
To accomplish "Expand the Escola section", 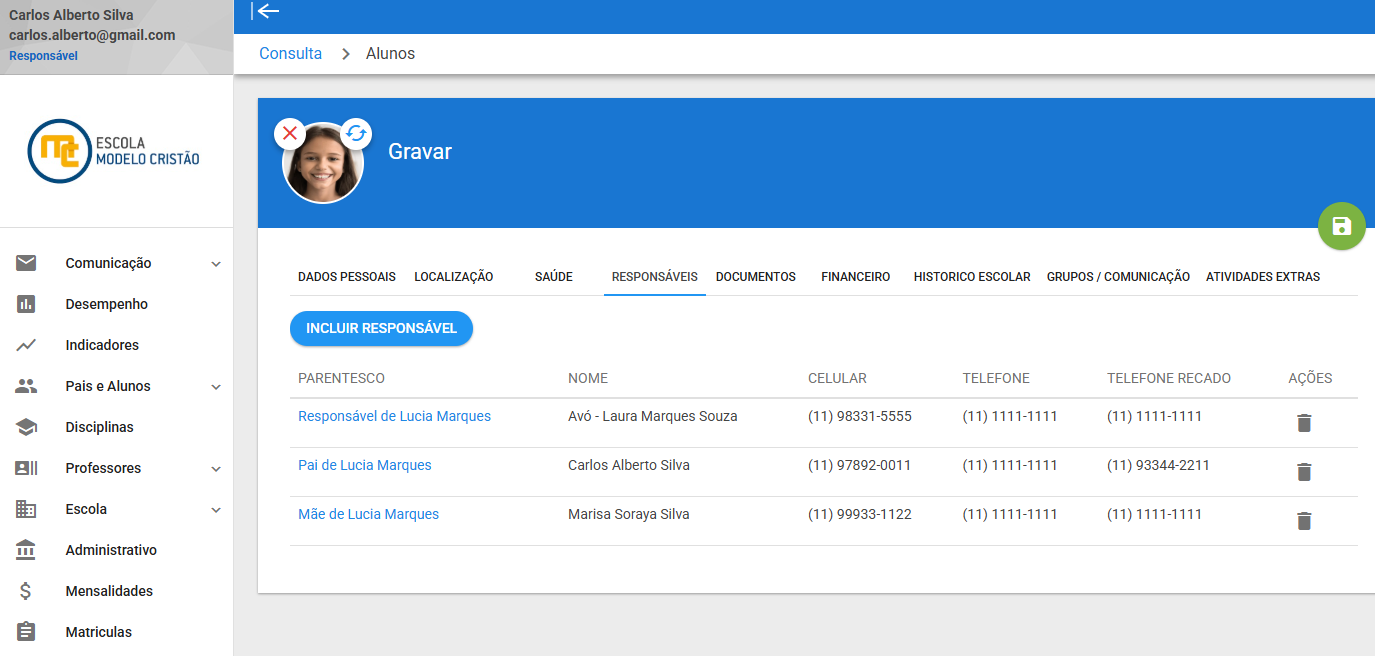I will click(x=215, y=508).
